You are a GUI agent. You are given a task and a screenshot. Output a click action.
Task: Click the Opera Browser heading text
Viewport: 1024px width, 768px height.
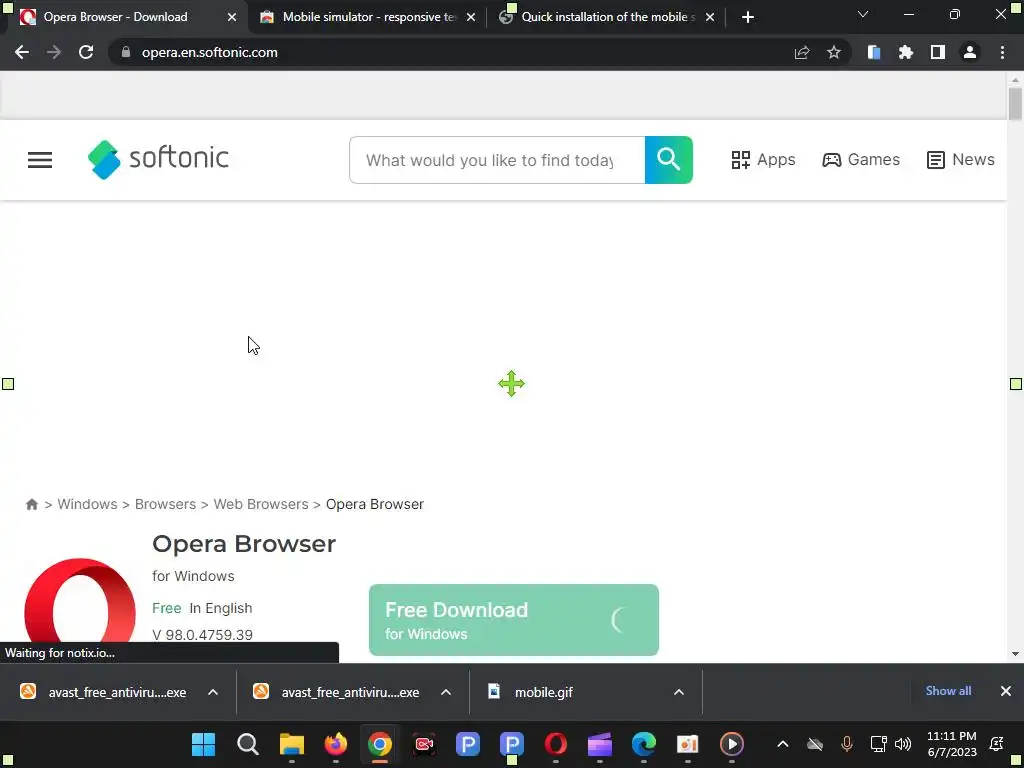coord(244,544)
